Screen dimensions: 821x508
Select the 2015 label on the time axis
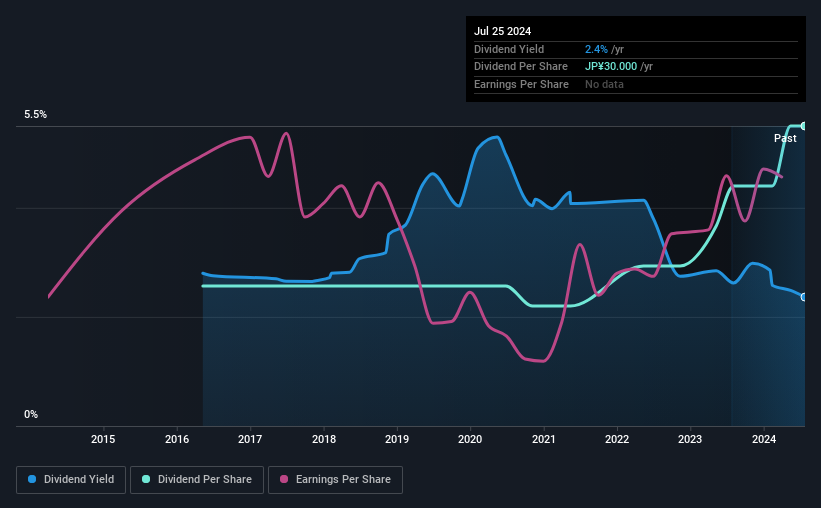coord(103,439)
